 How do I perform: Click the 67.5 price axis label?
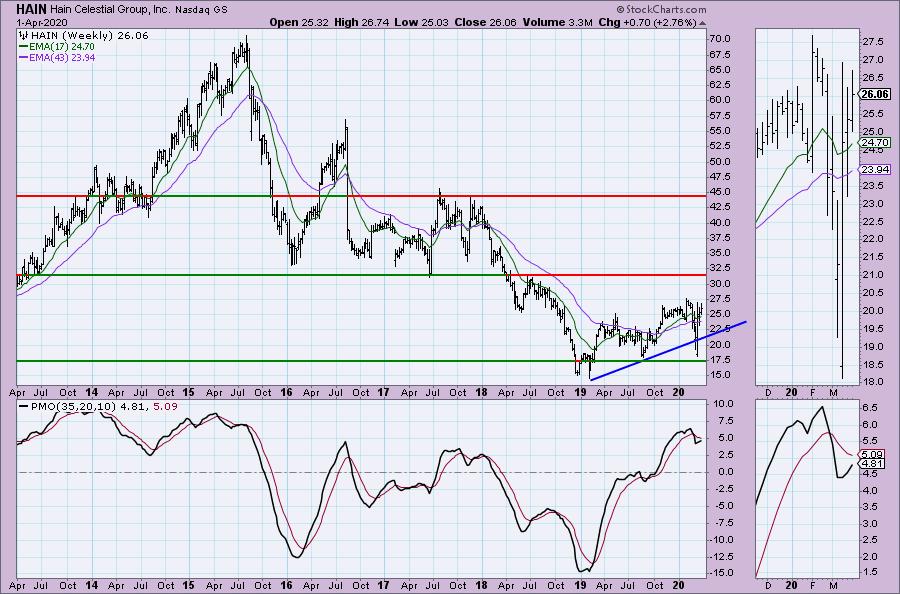(719, 55)
